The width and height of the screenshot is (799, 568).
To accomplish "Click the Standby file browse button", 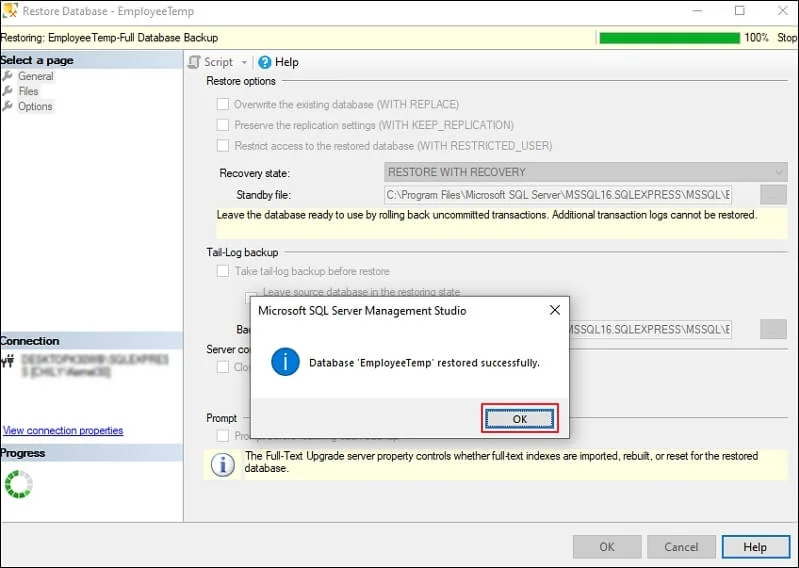I will (x=773, y=195).
